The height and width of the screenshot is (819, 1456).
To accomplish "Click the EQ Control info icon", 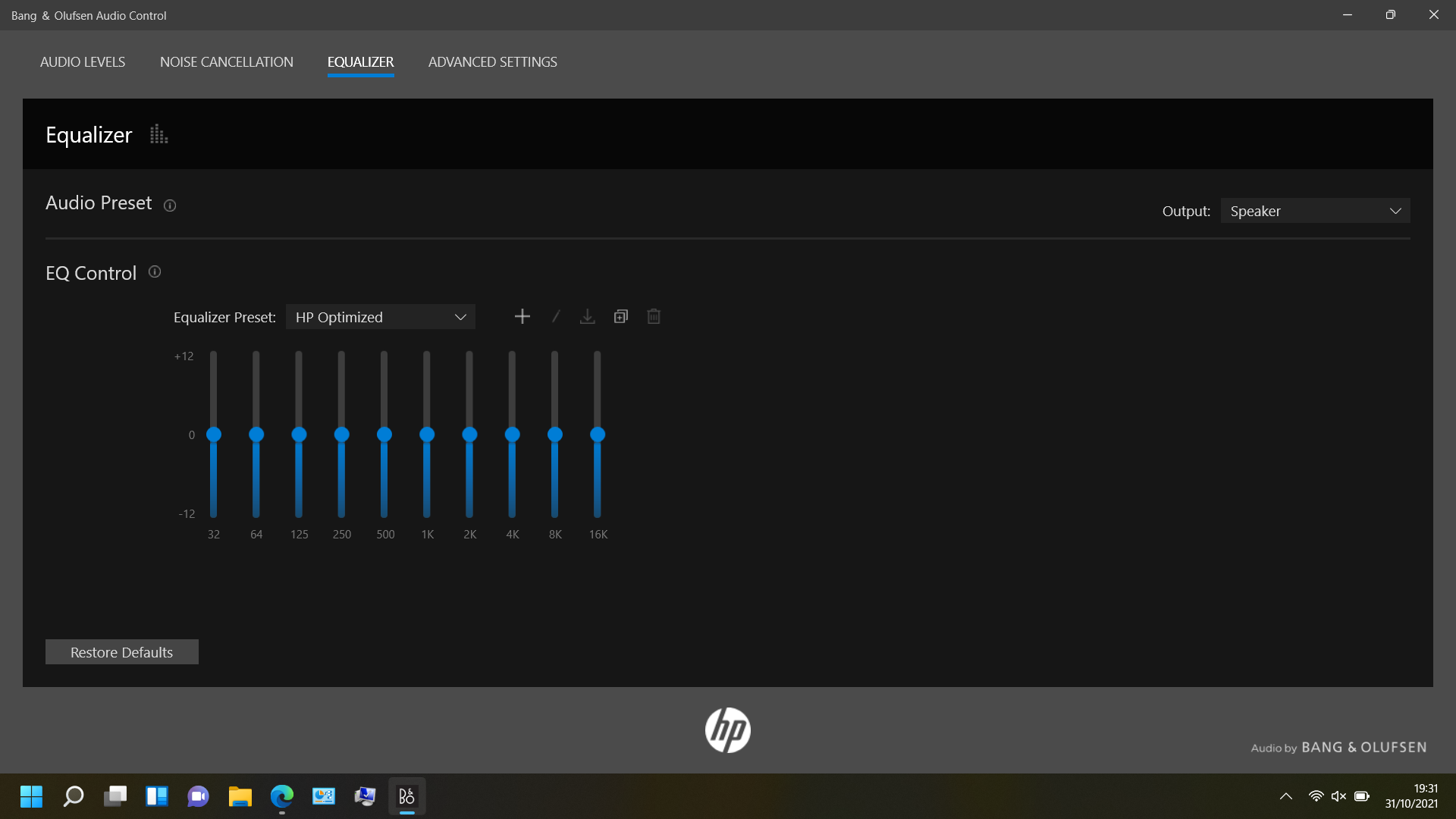I will pos(155,272).
